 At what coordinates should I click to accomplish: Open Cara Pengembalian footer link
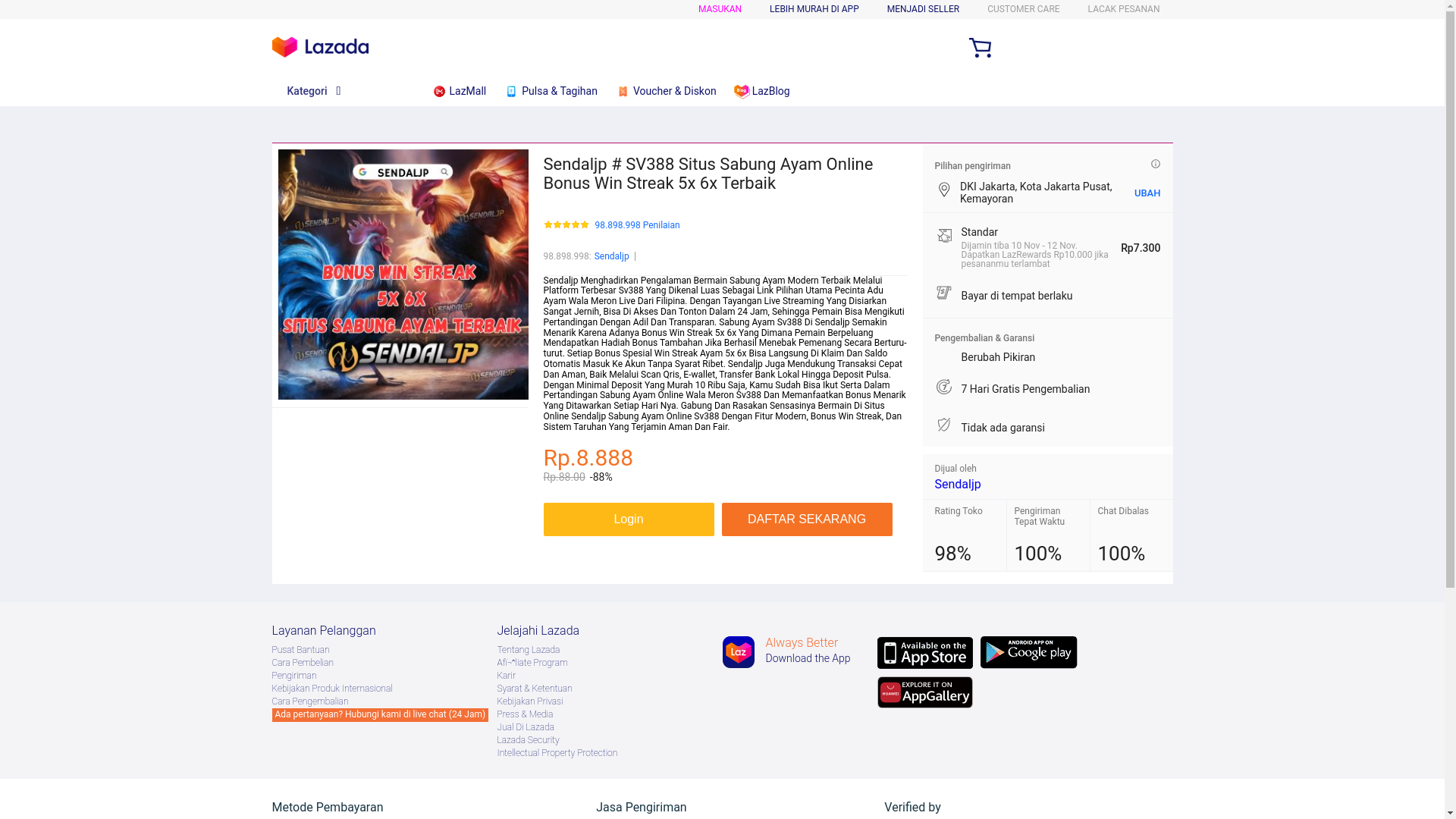(x=309, y=701)
